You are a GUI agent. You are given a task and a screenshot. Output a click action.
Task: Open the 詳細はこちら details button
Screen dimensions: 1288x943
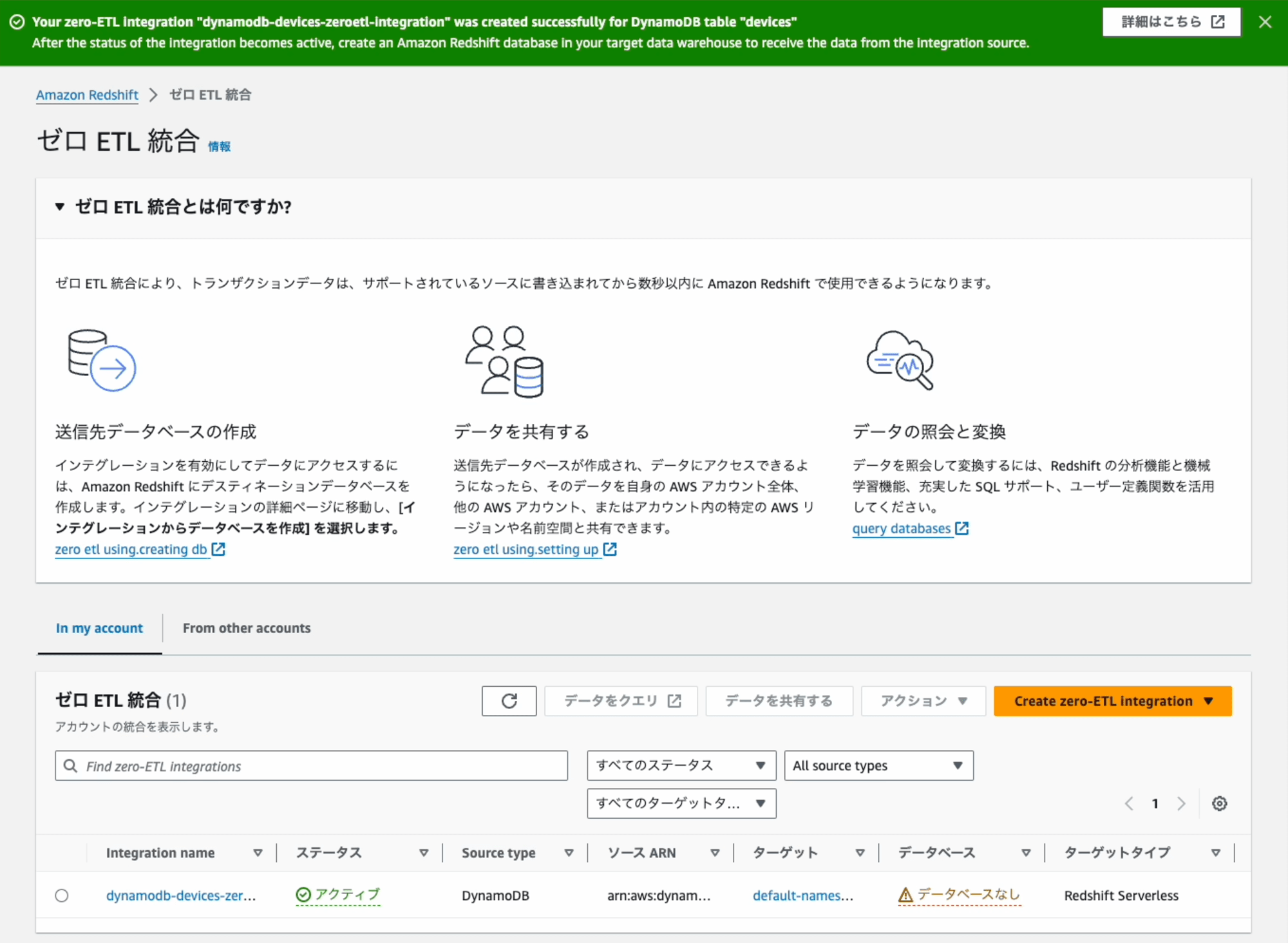(x=1171, y=22)
